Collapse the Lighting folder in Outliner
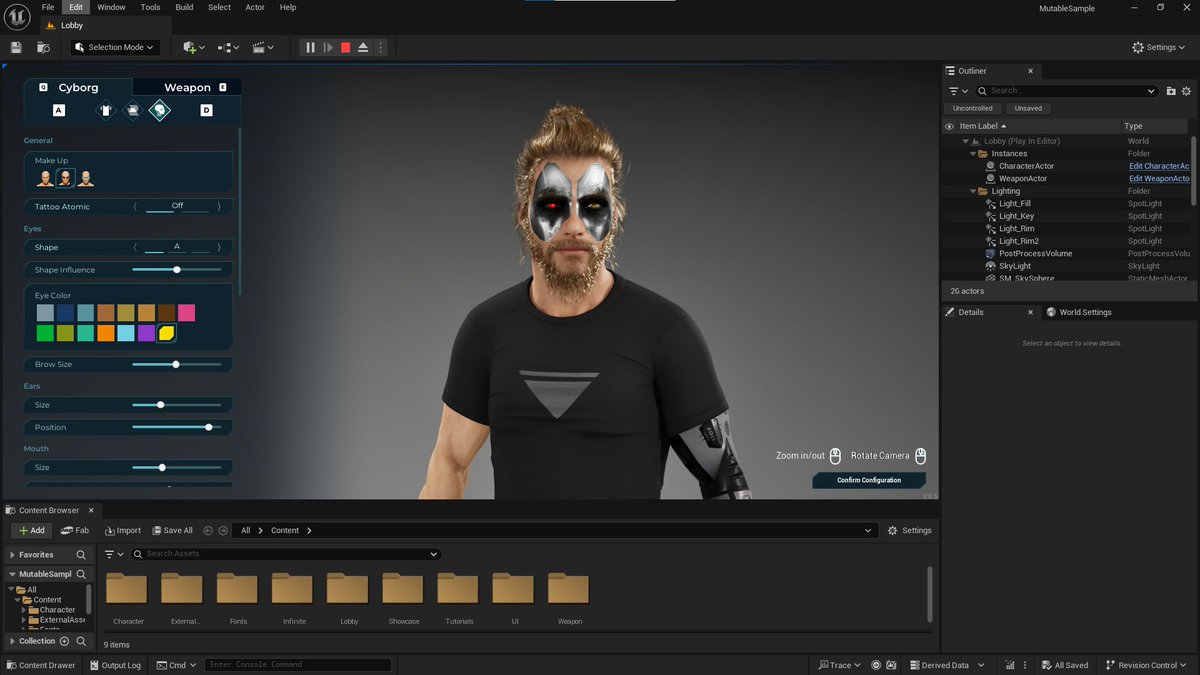1200x675 pixels. coord(972,191)
